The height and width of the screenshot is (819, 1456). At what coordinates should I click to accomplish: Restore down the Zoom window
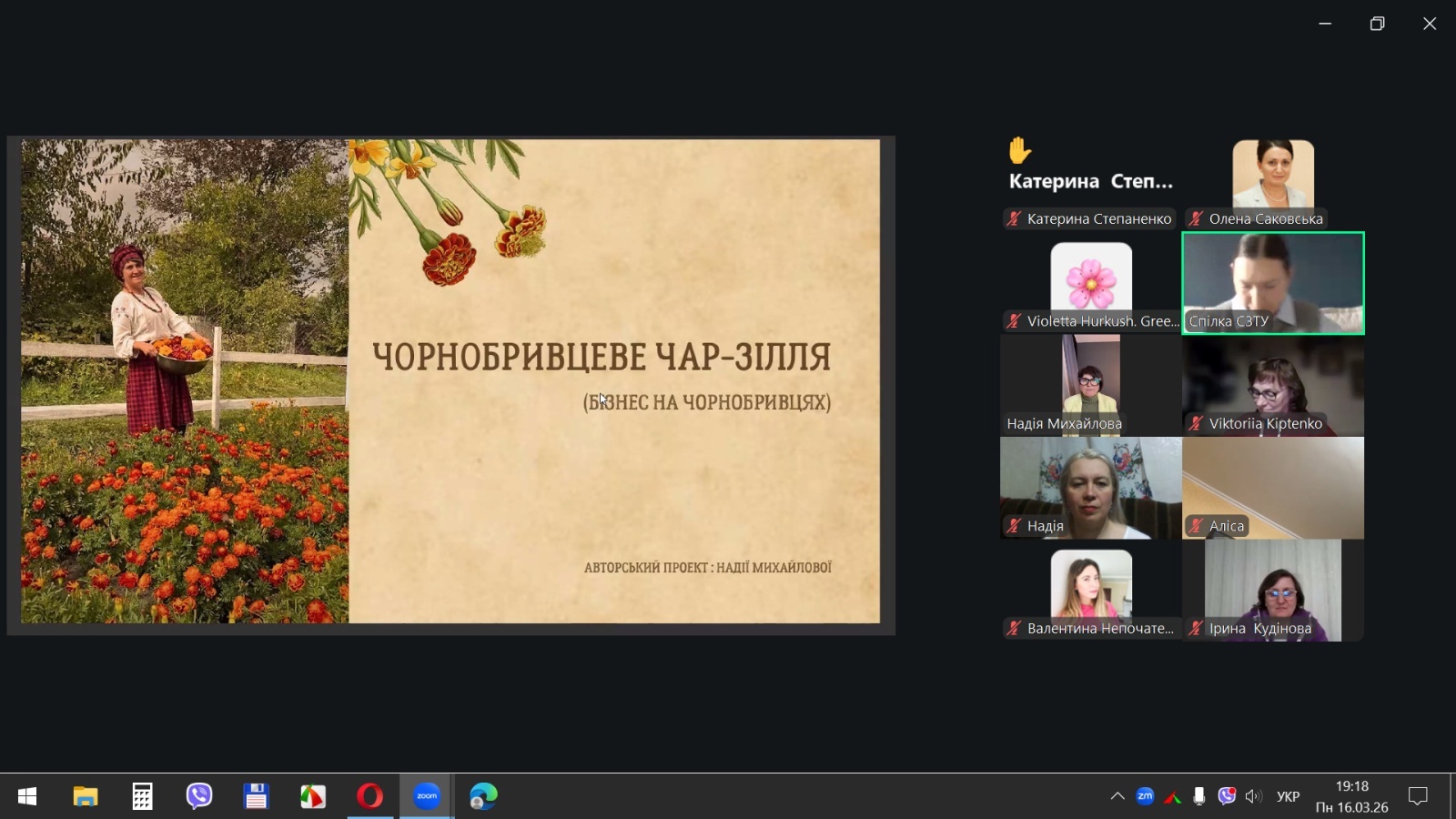coord(1377,24)
